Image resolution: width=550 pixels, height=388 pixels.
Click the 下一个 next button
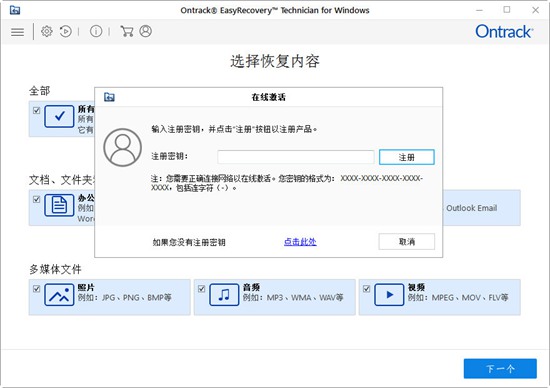[500, 368]
